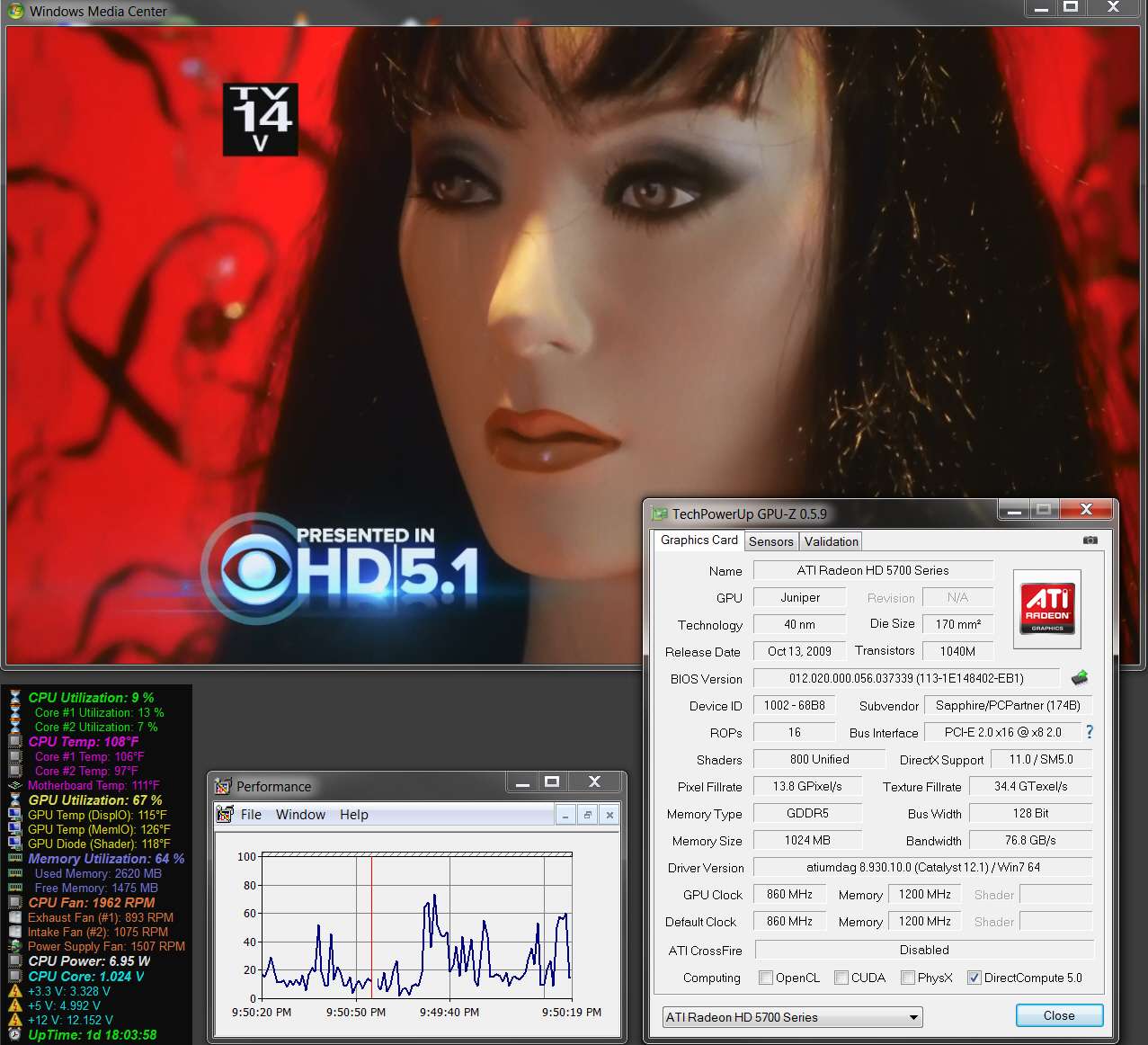Image resolution: width=1148 pixels, height=1045 pixels.
Task: Click the CPU Core voltage icon
Action: click(14, 976)
